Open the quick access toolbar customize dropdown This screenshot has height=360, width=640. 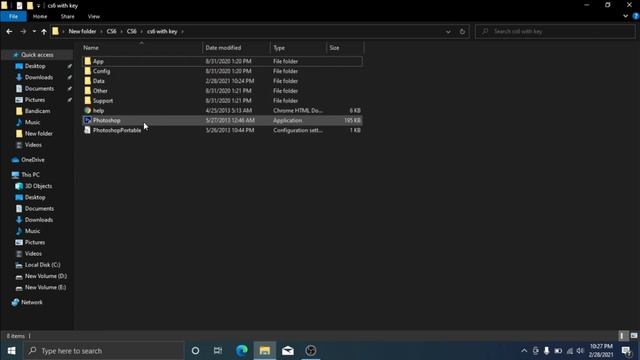click(x=38, y=6)
